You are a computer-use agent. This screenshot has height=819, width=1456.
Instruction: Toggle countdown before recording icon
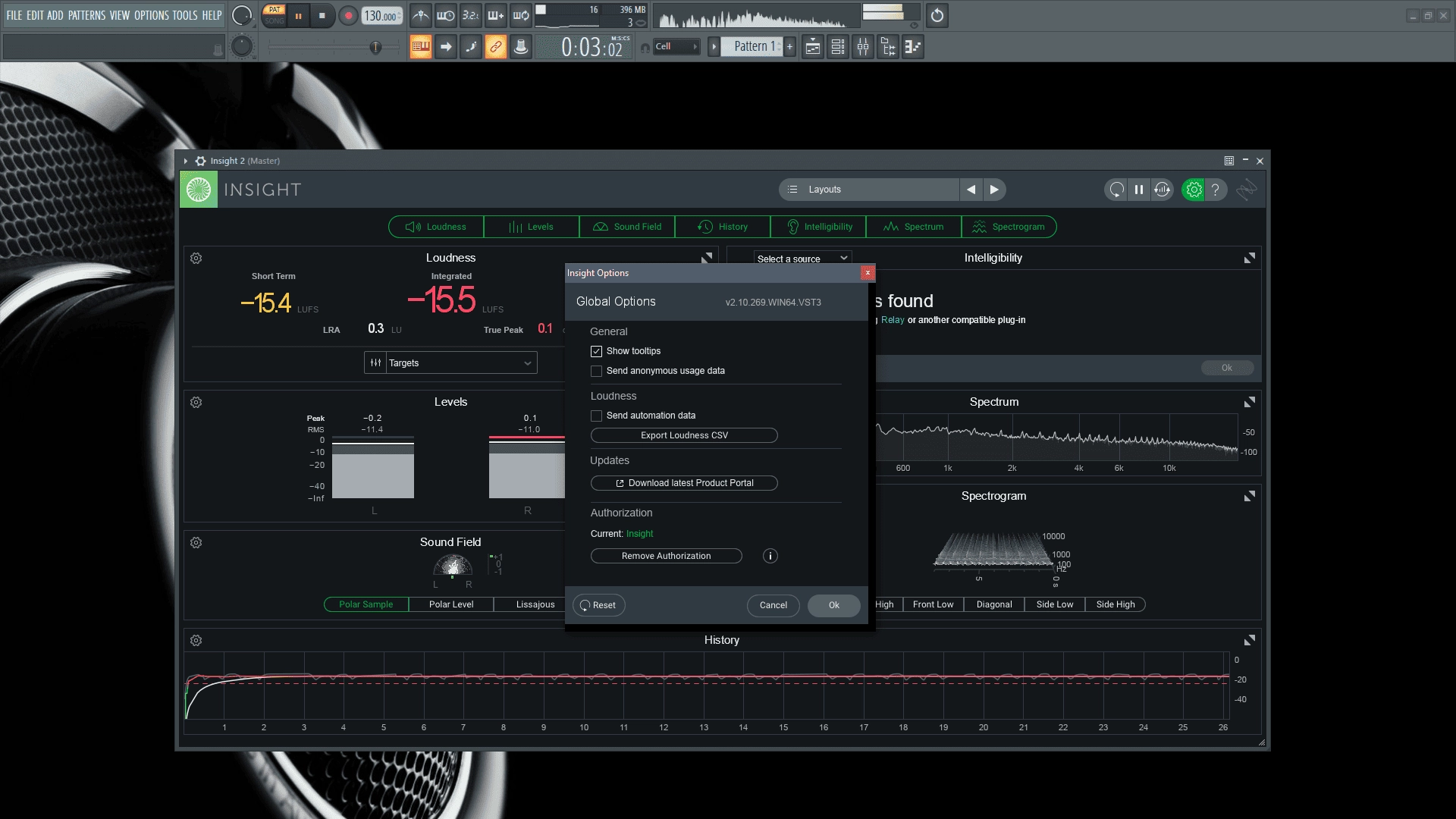(471, 15)
